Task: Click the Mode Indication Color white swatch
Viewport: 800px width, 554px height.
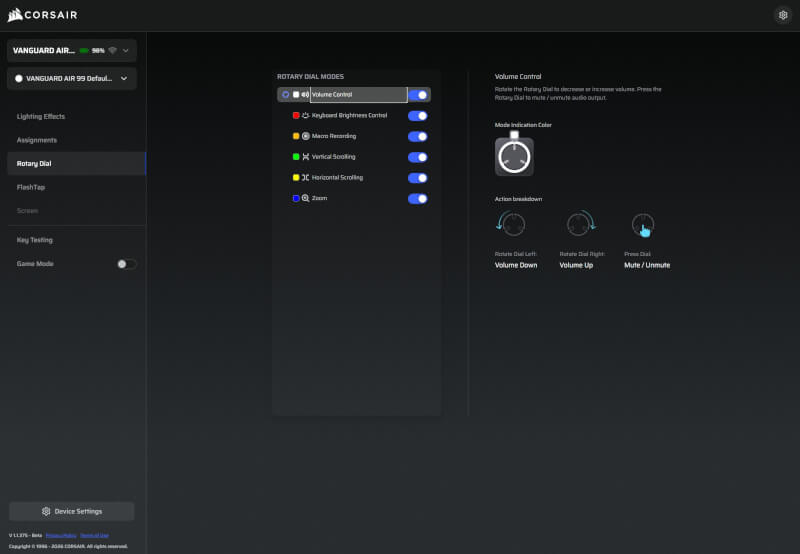Action: point(514,135)
